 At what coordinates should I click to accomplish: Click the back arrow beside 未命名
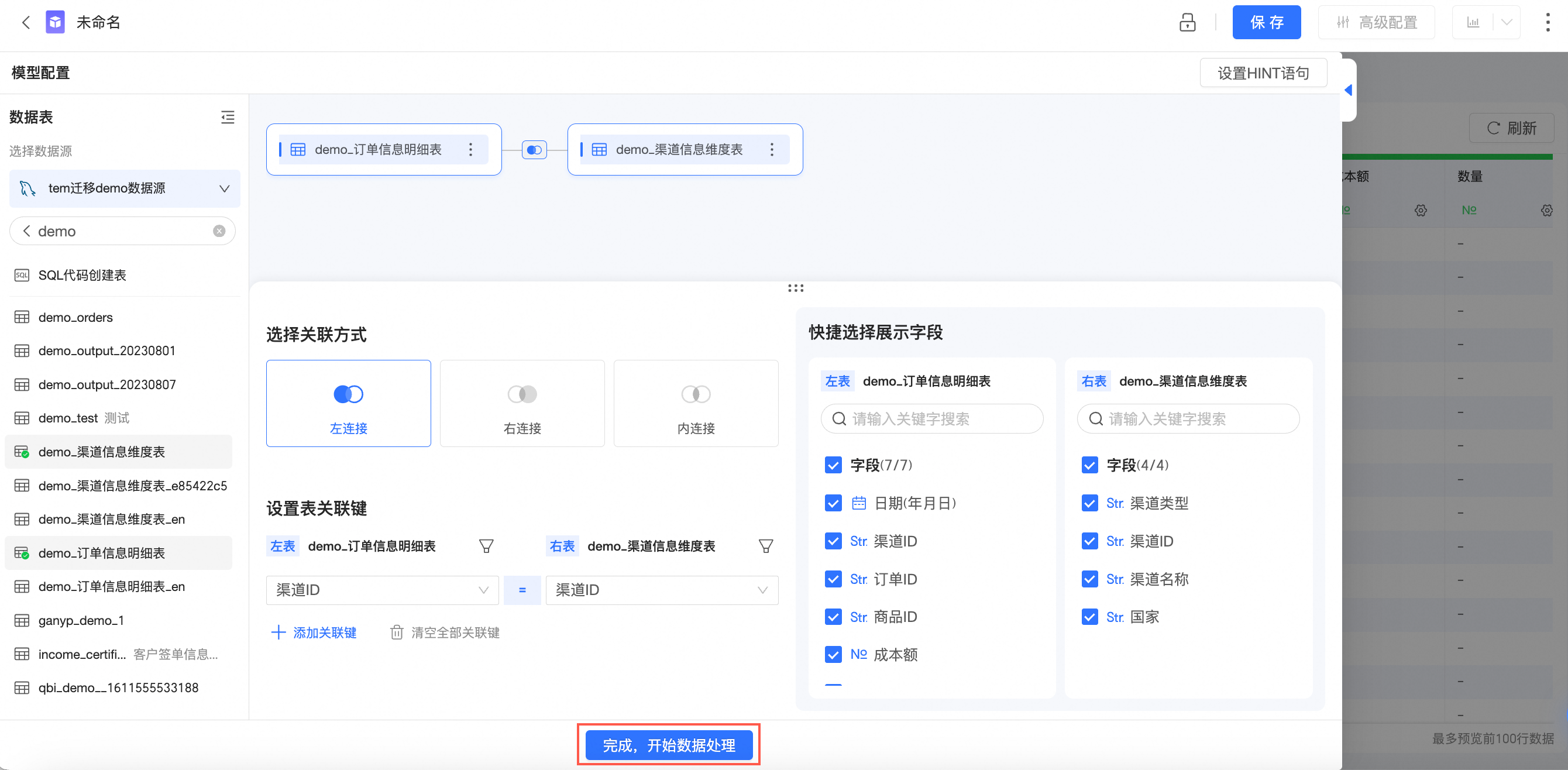click(26, 22)
